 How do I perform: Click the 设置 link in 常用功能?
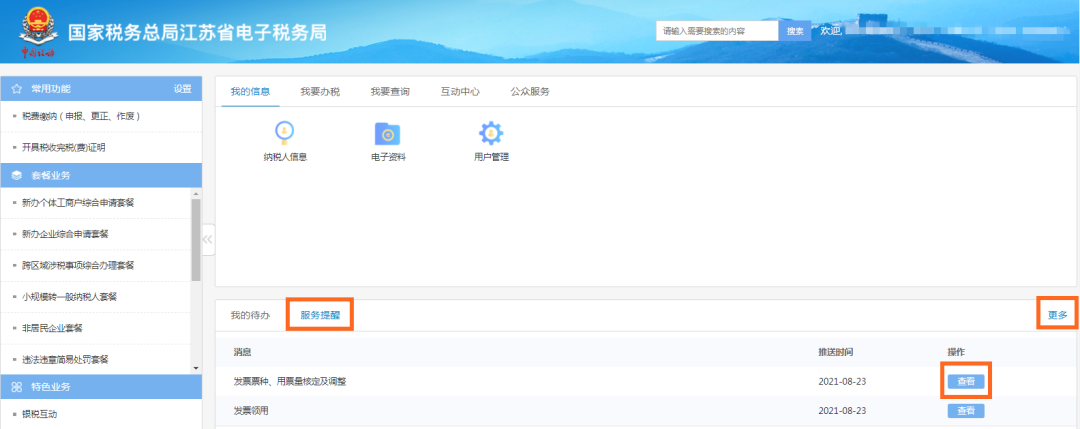coord(183,89)
